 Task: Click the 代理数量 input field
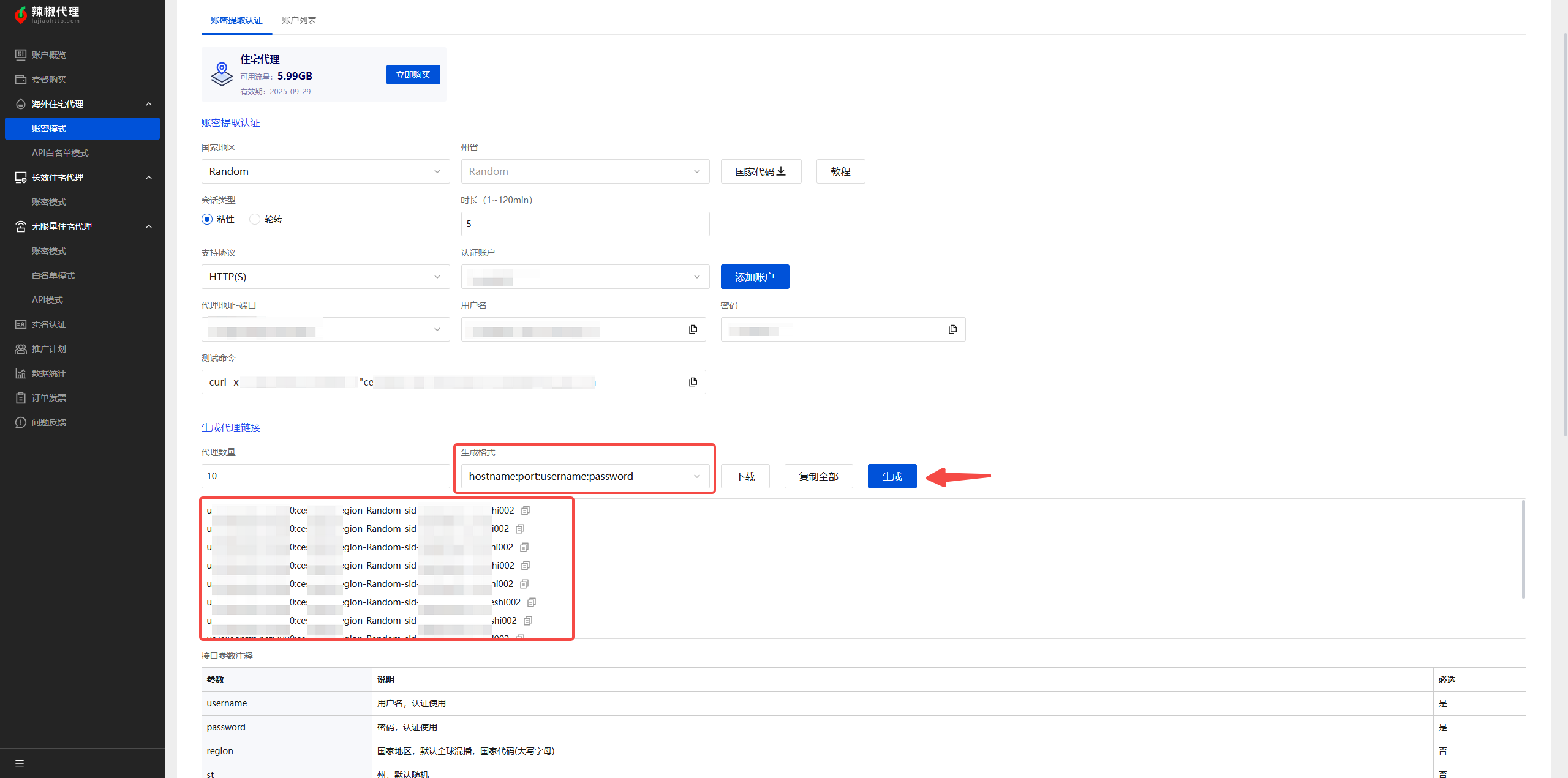325,476
